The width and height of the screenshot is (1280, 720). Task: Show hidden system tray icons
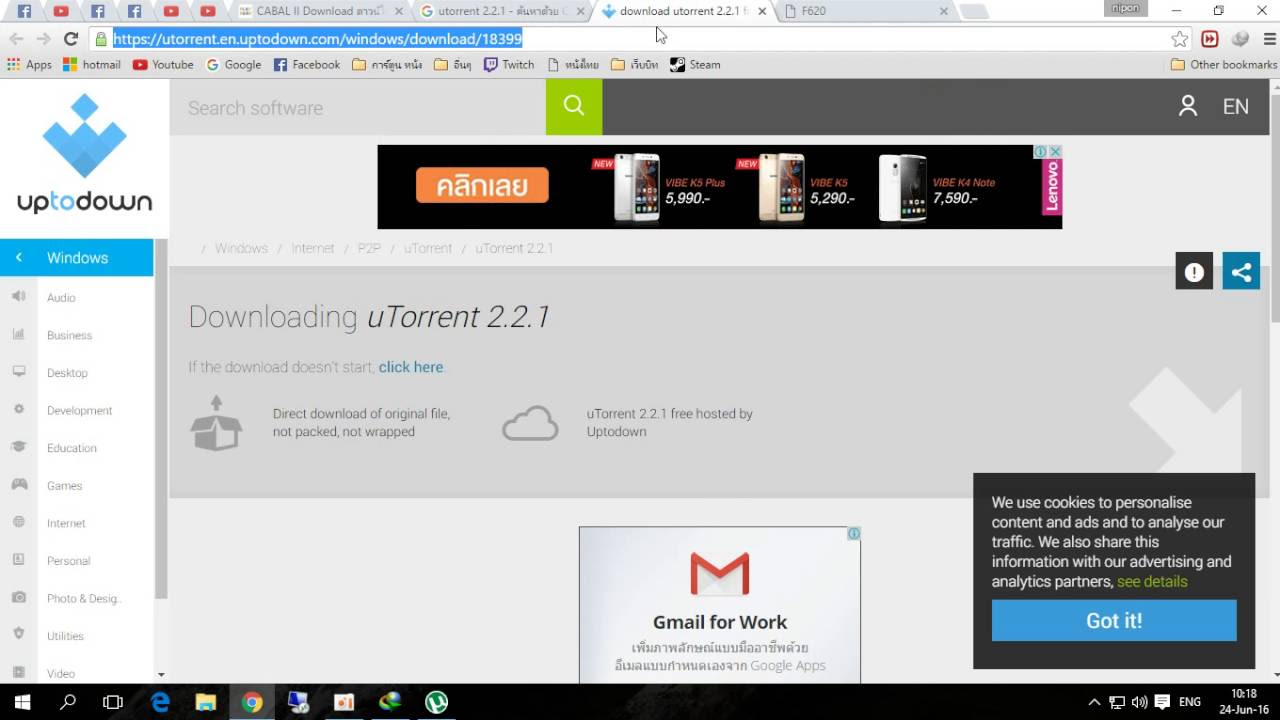click(1094, 702)
